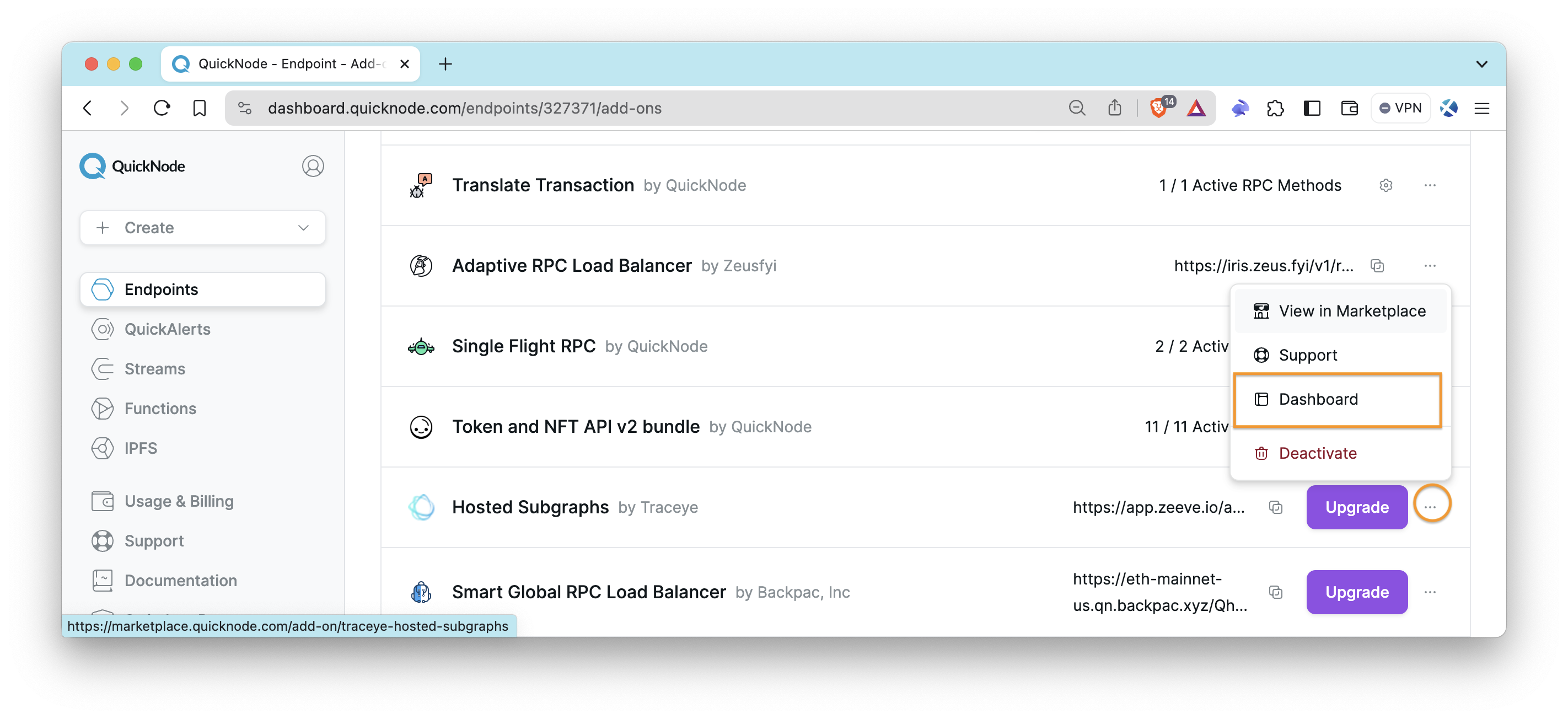Viewport: 1568px width, 719px height.
Task: Go forward in browser history
Action: (x=124, y=108)
